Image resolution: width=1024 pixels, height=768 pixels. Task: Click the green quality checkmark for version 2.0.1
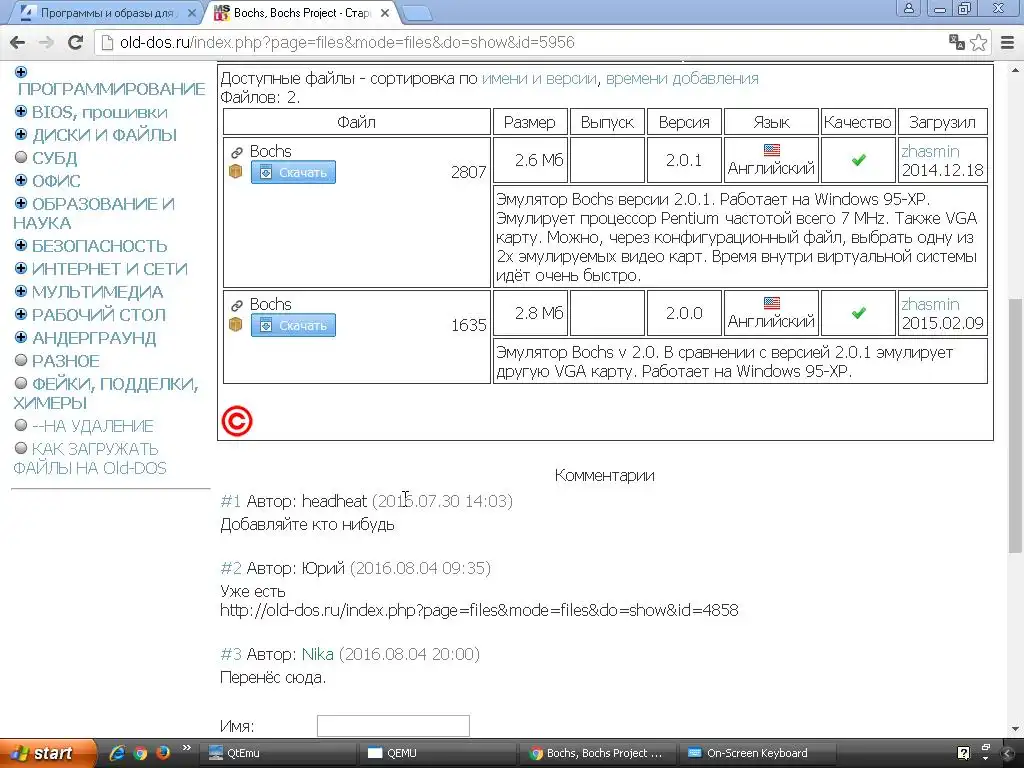(858, 160)
